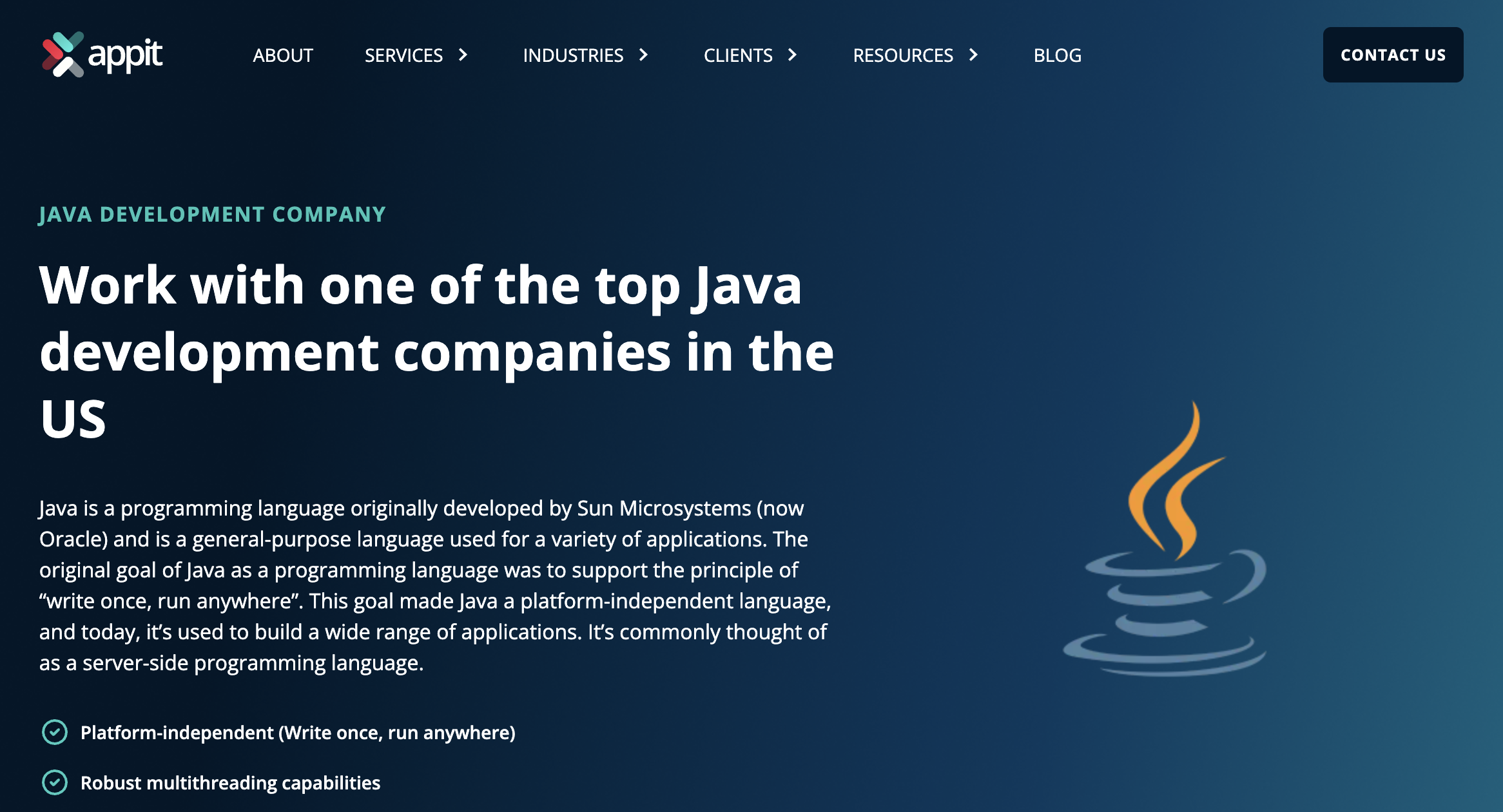Open the Services menu item
This screenshot has width=1503, height=812.
pos(403,55)
